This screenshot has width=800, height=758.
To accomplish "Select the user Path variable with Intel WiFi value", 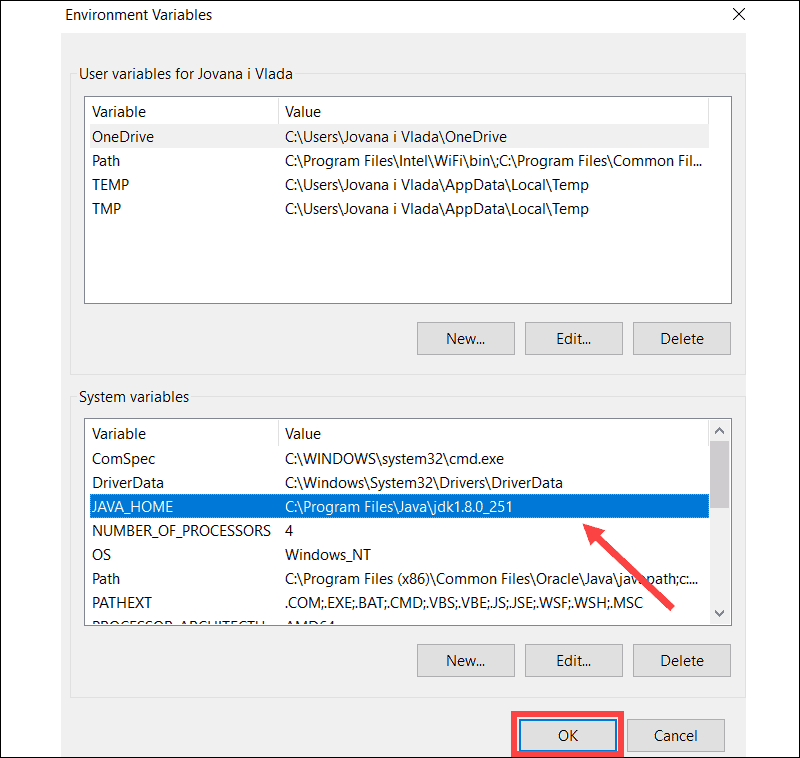I will point(399,161).
